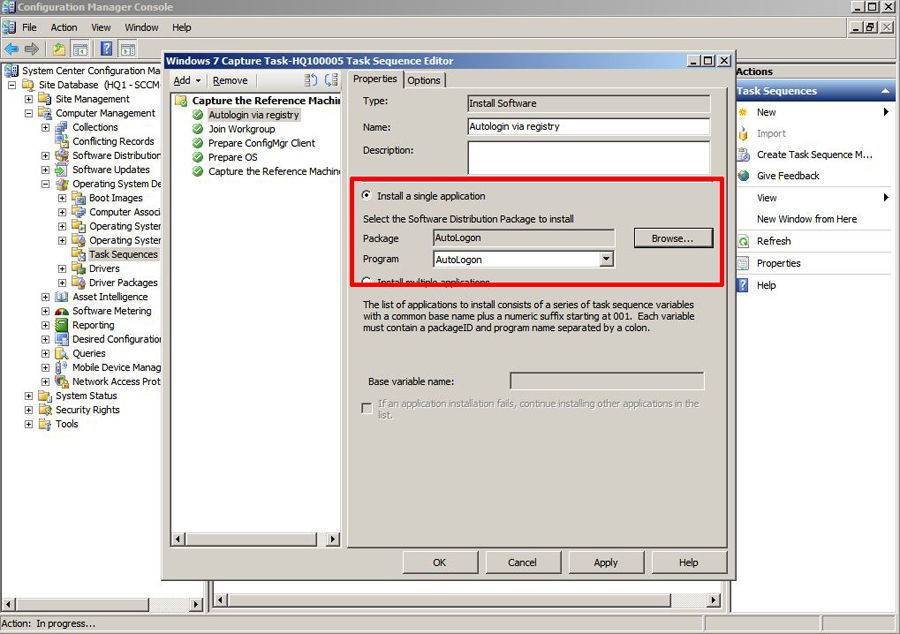Screen dimensions: 900x634
Task: Click the blue Help question mark toolbar icon
Action: [x=106, y=49]
